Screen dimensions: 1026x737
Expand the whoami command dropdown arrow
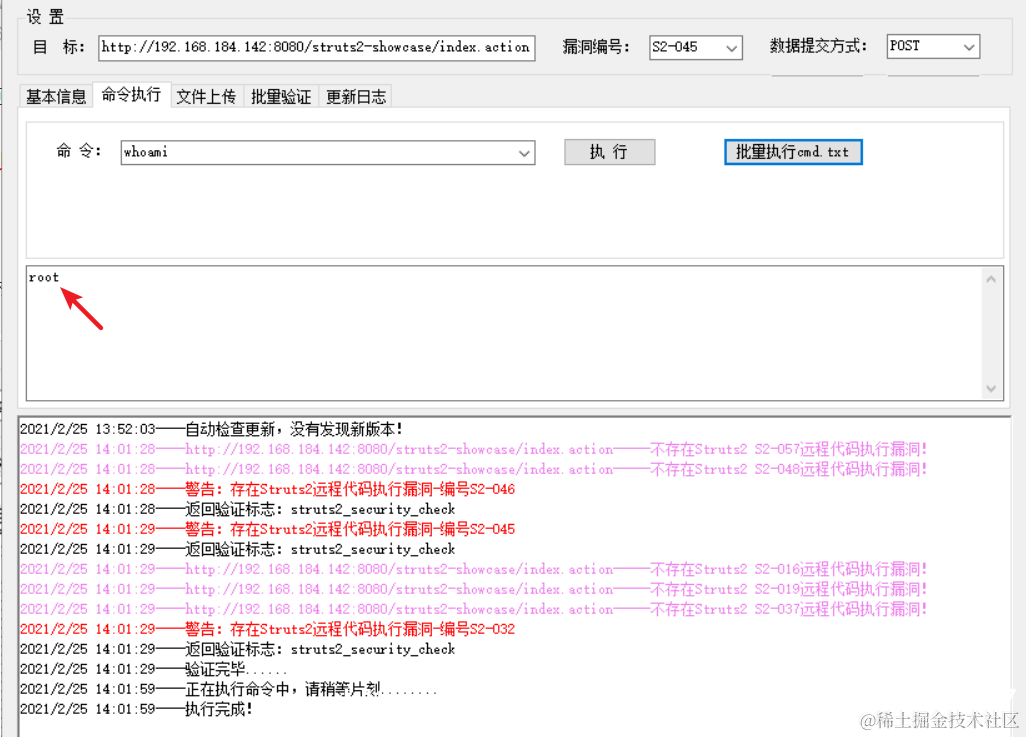pos(524,153)
